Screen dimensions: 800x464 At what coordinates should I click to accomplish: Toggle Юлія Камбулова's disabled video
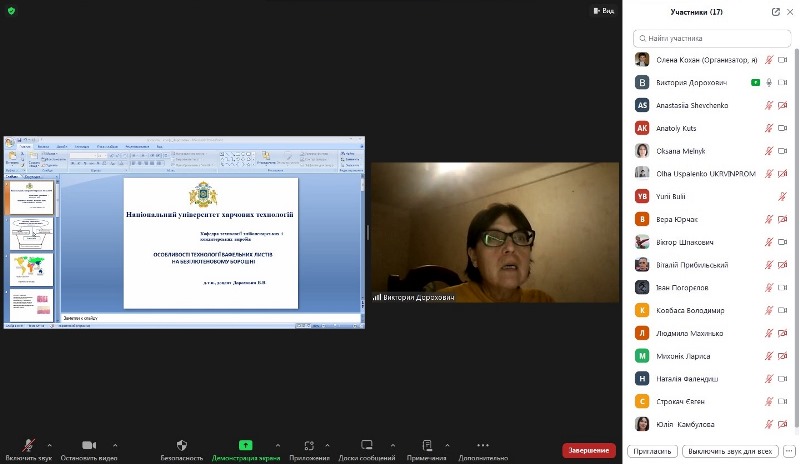click(782, 424)
